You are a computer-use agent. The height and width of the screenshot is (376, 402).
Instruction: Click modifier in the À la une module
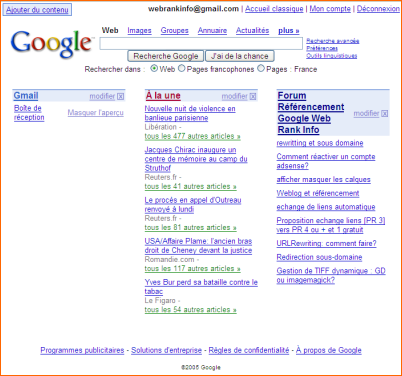point(234,96)
